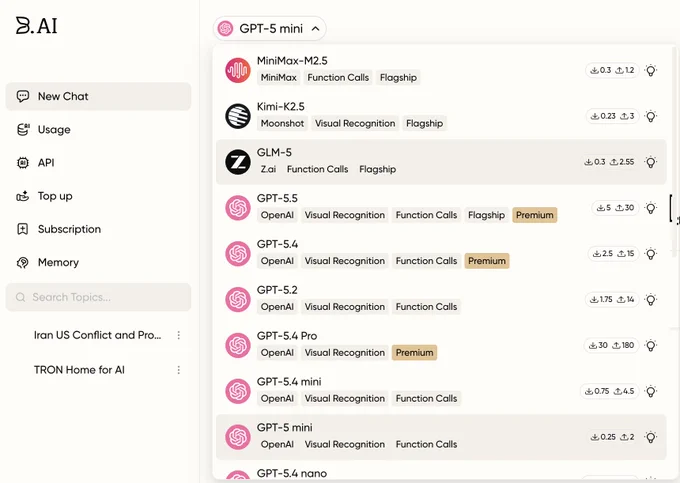Image resolution: width=680 pixels, height=483 pixels.
Task: Click the Z.ai tag on GLM-5
Action: [x=268, y=170]
